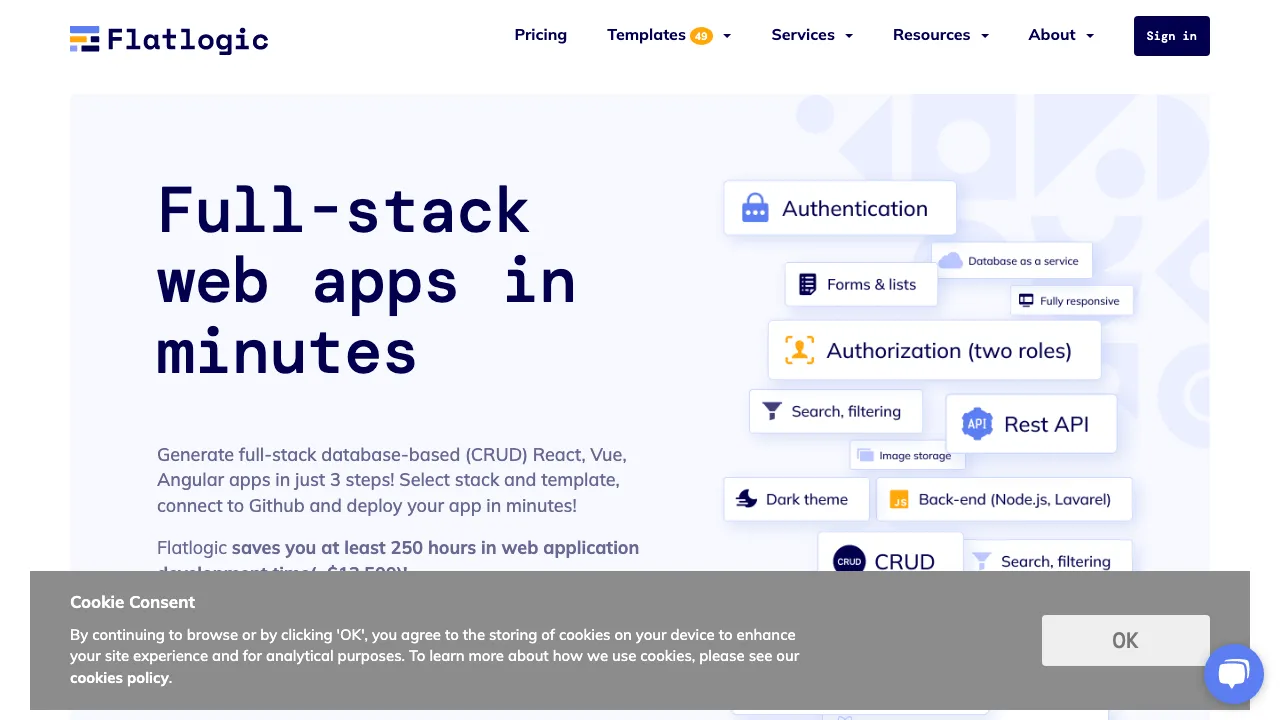
Task: Click the Image storage icon
Action: (865, 455)
